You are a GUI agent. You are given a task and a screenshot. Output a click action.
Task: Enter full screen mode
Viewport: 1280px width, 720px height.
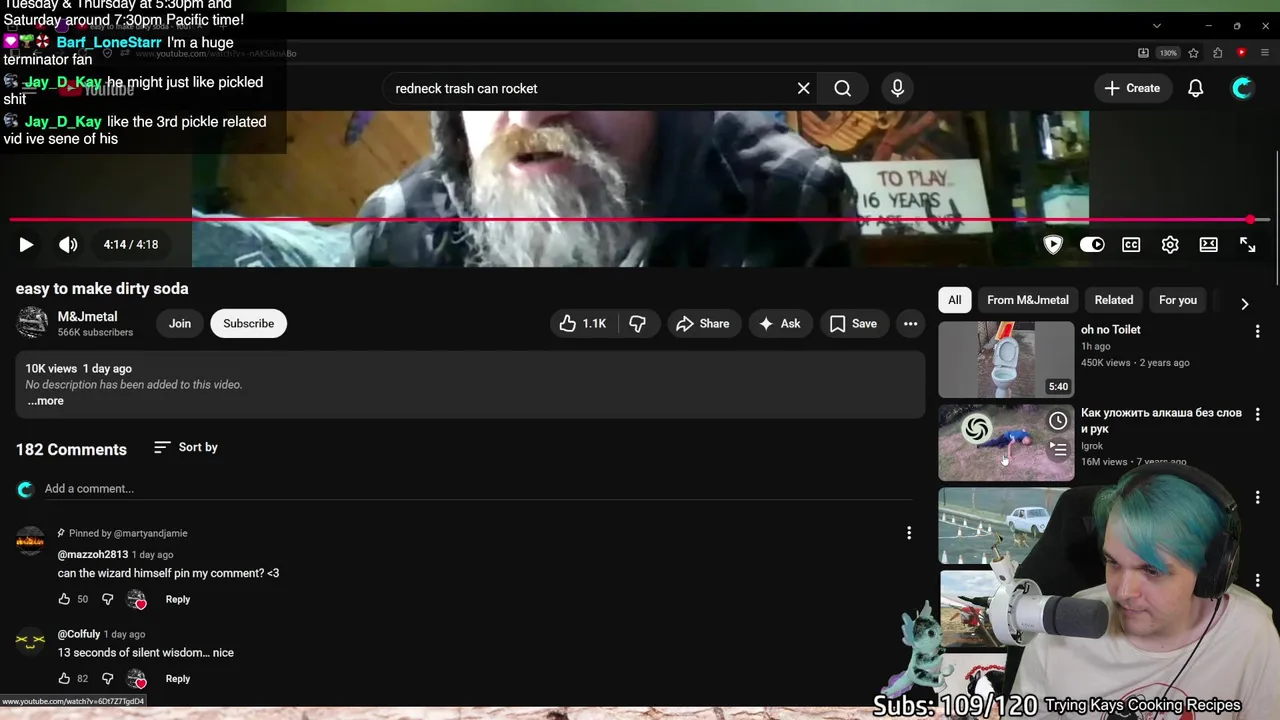(x=1248, y=244)
